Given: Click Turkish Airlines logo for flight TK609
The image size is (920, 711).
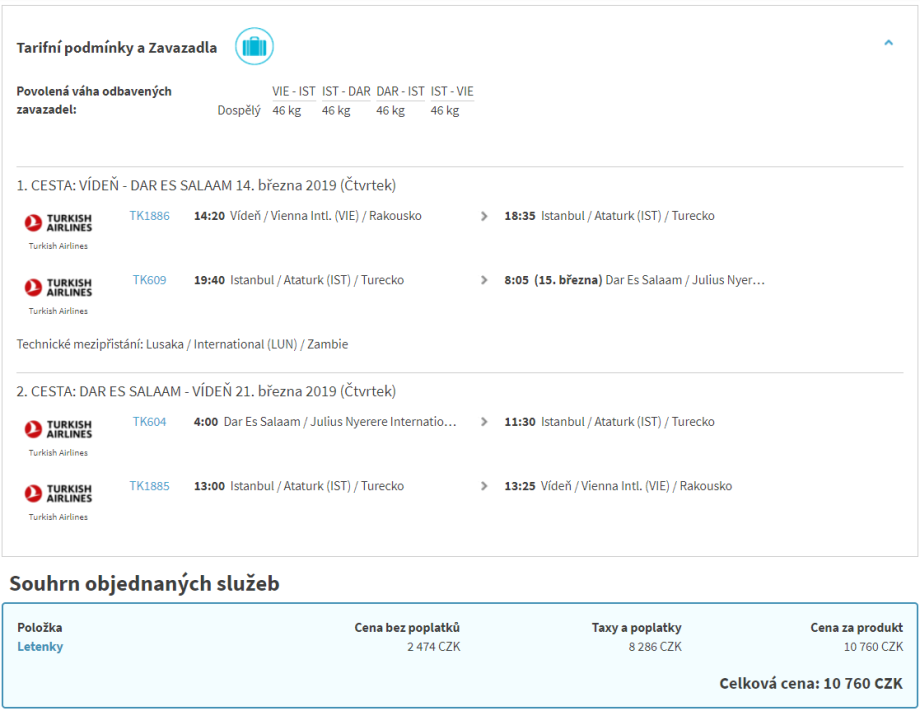Looking at the screenshot, I should [x=58, y=288].
